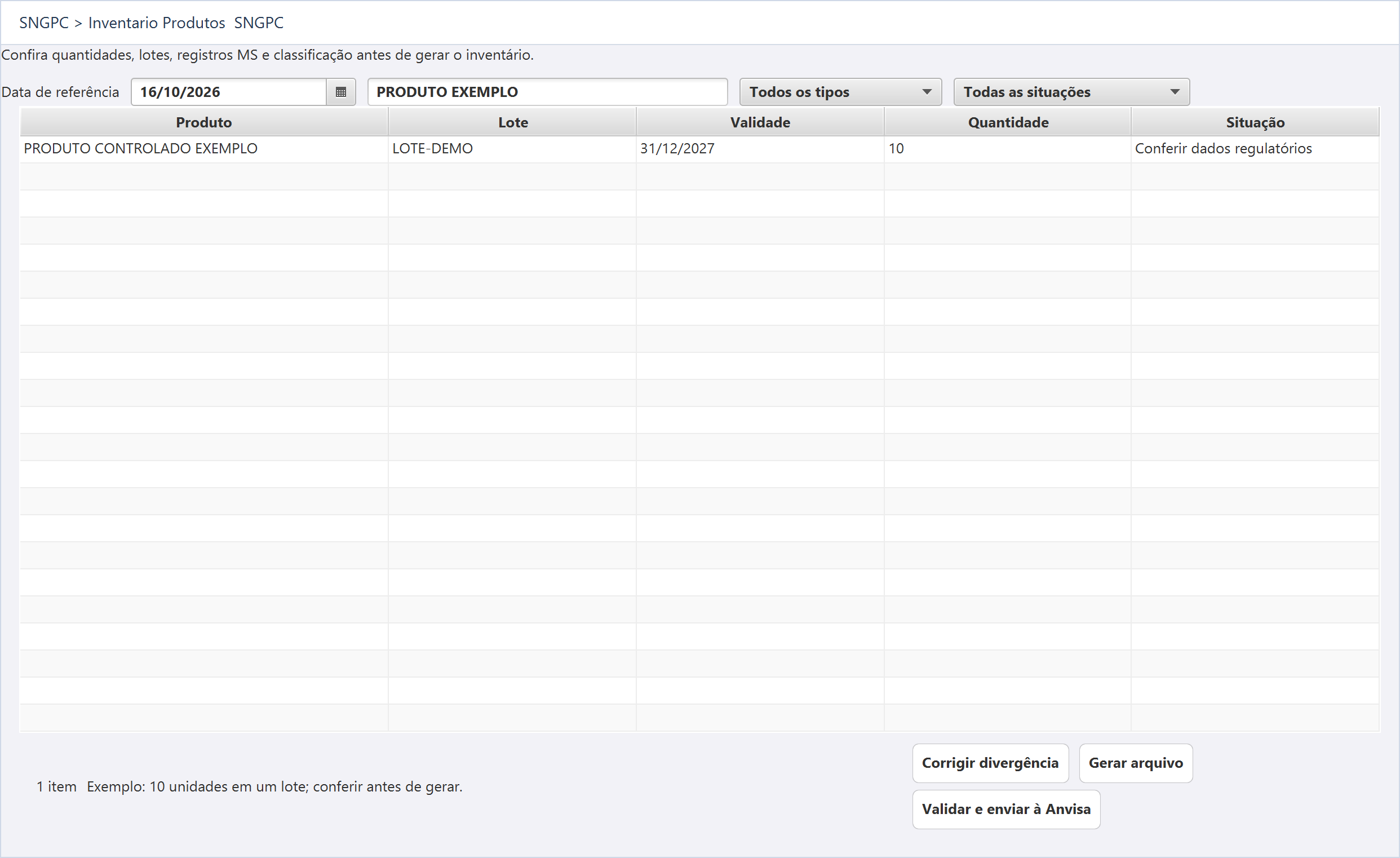Click the Corrigir divergência button
Image resolution: width=1400 pixels, height=858 pixels.
click(990, 763)
